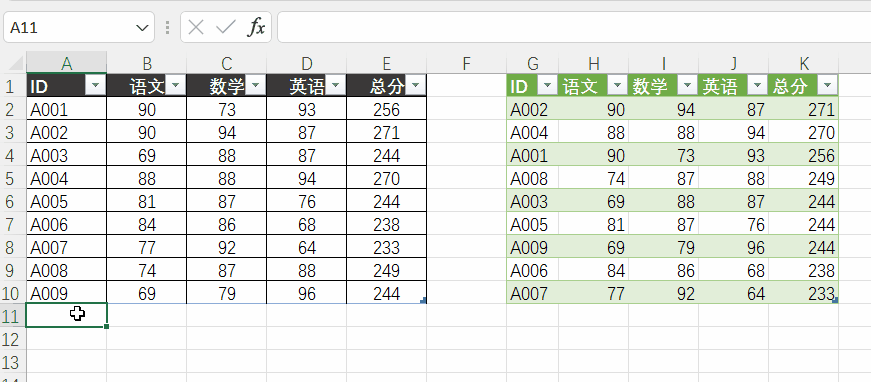Open filter dropdown for 数学 in column C
This screenshot has height=382, width=871.
click(x=255, y=86)
